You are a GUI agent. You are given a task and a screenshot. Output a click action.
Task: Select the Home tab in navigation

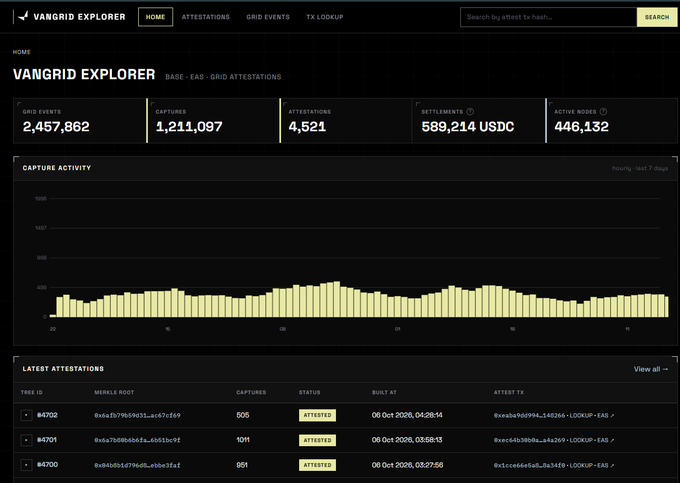[155, 17]
